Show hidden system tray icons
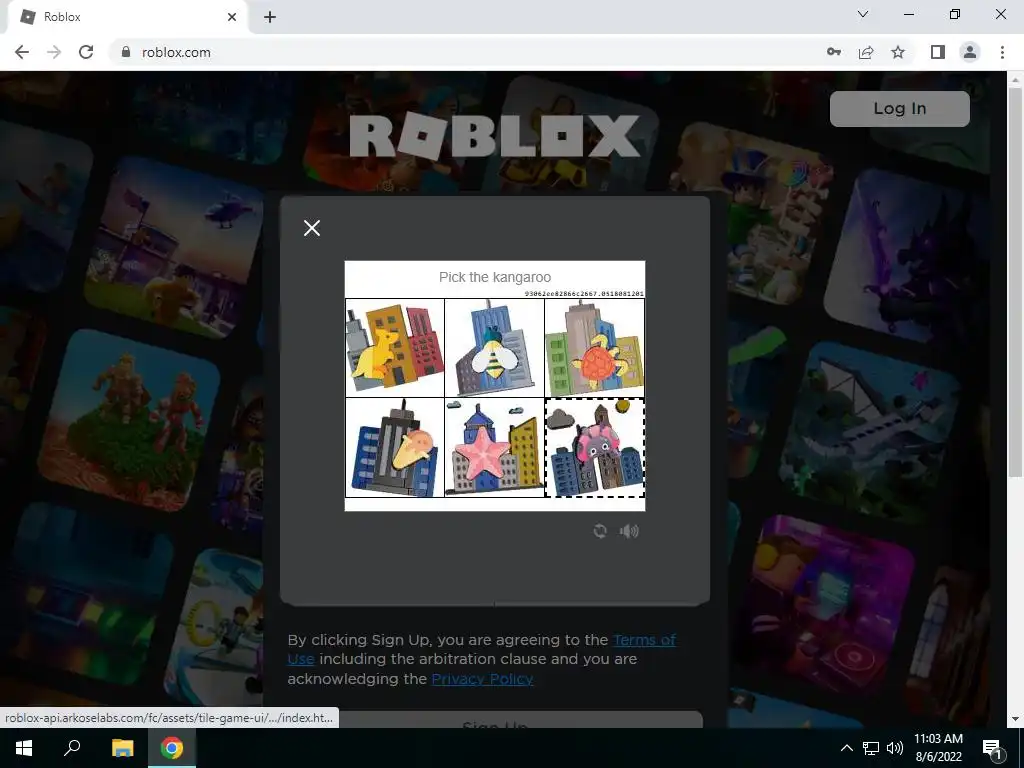The width and height of the screenshot is (1024, 768). point(846,748)
